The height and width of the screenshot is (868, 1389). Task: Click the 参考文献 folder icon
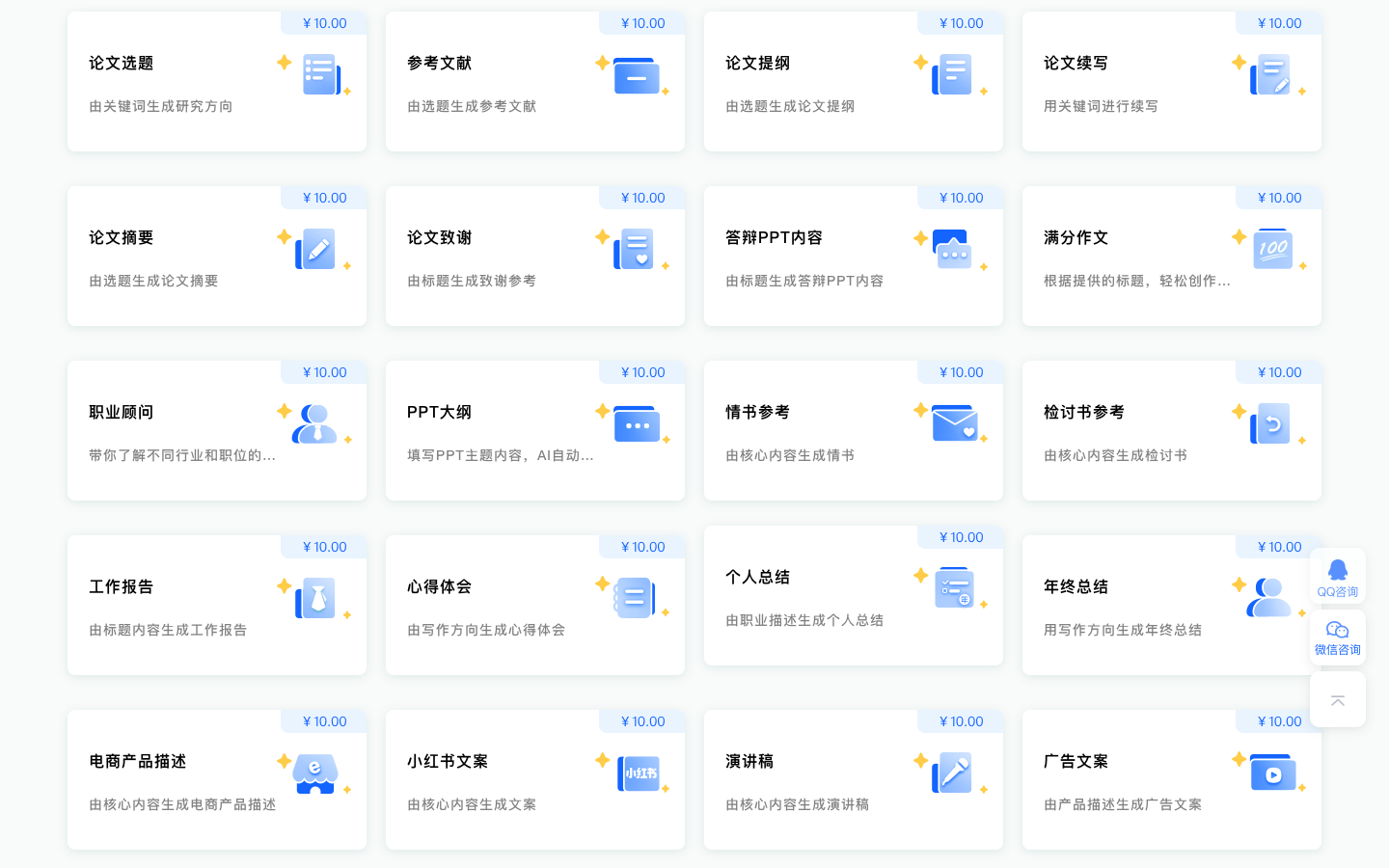[637, 76]
